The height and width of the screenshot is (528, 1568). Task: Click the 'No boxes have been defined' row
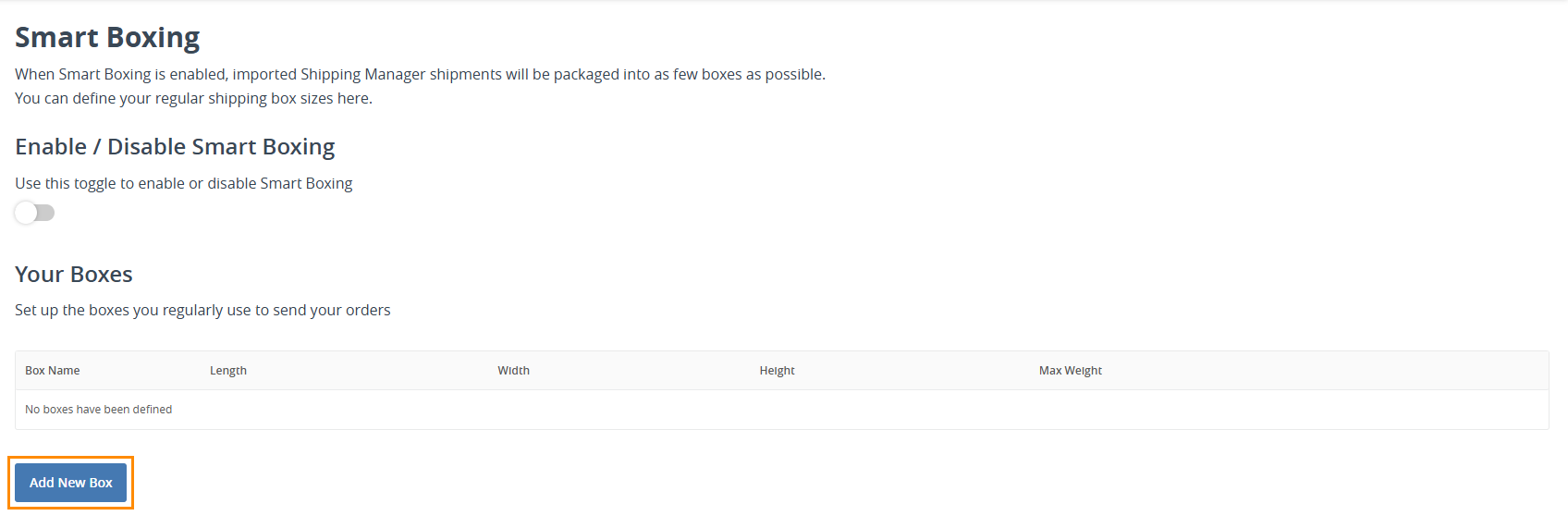point(781,410)
